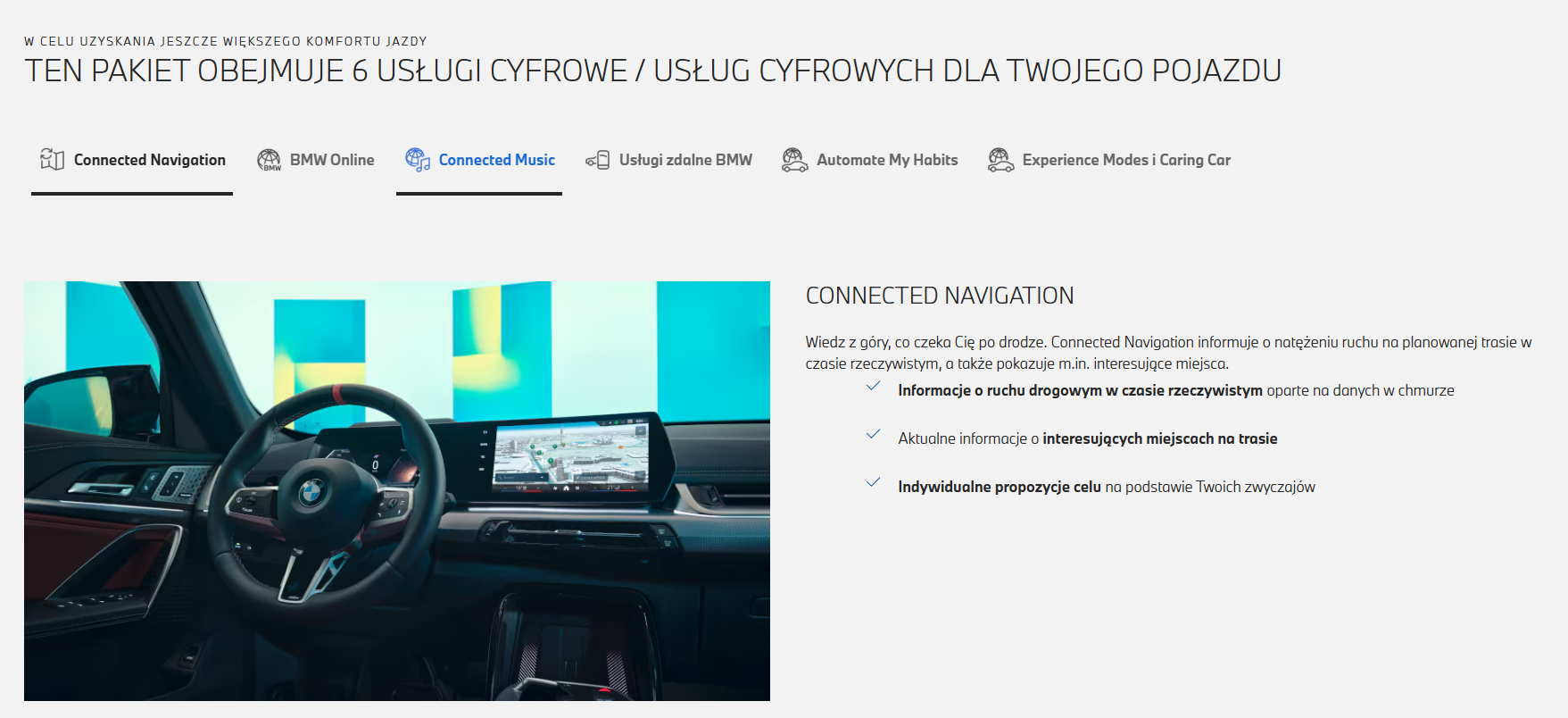Open the Automate My Habits tab
The height and width of the screenshot is (718, 1568).
869,161
